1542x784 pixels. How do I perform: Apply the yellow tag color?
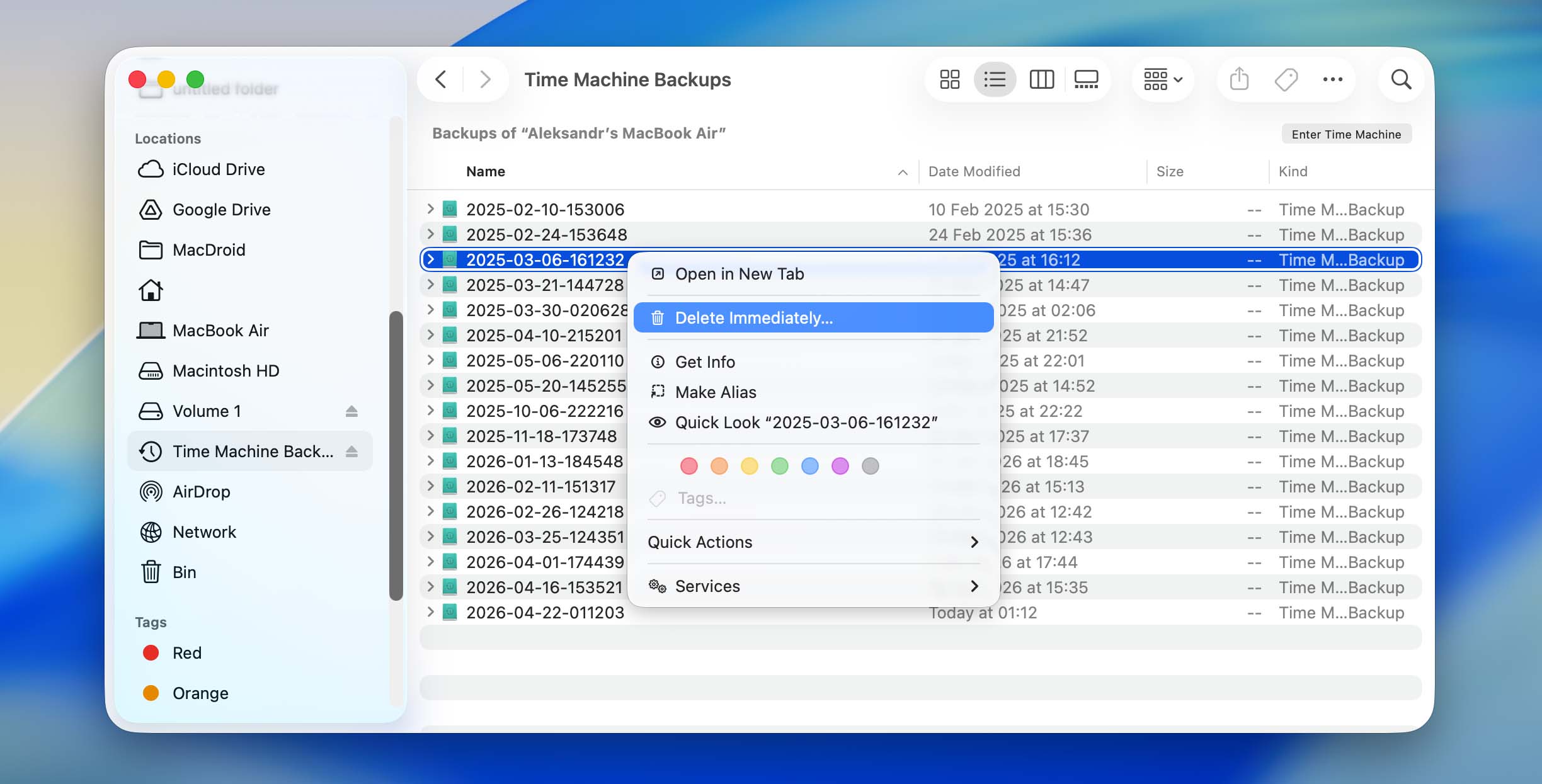[x=749, y=466]
